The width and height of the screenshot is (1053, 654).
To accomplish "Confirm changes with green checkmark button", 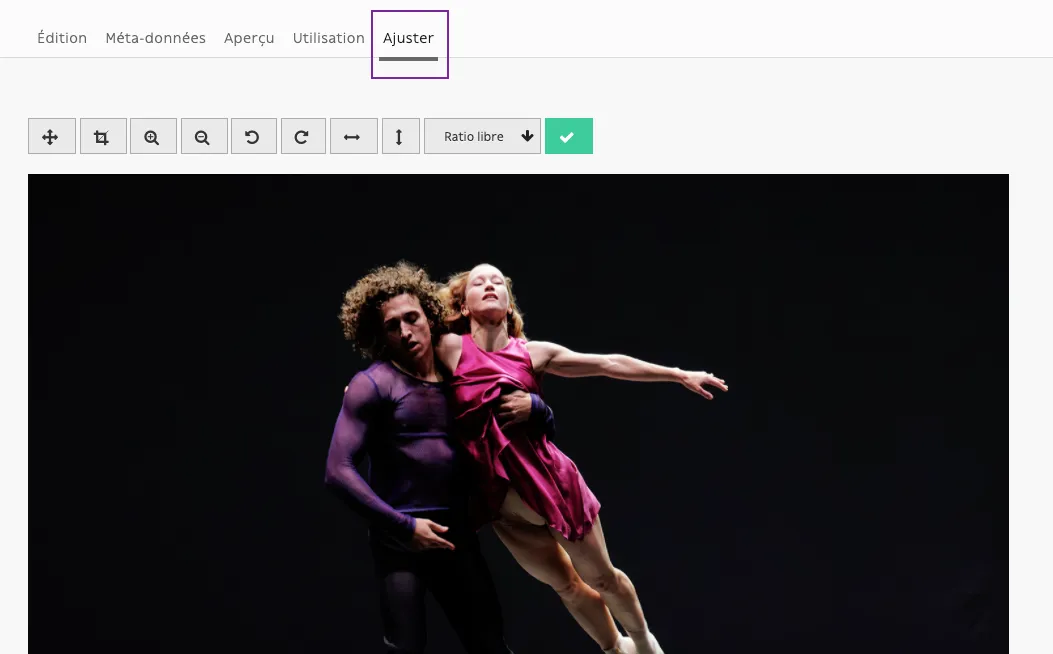I will (569, 136).
